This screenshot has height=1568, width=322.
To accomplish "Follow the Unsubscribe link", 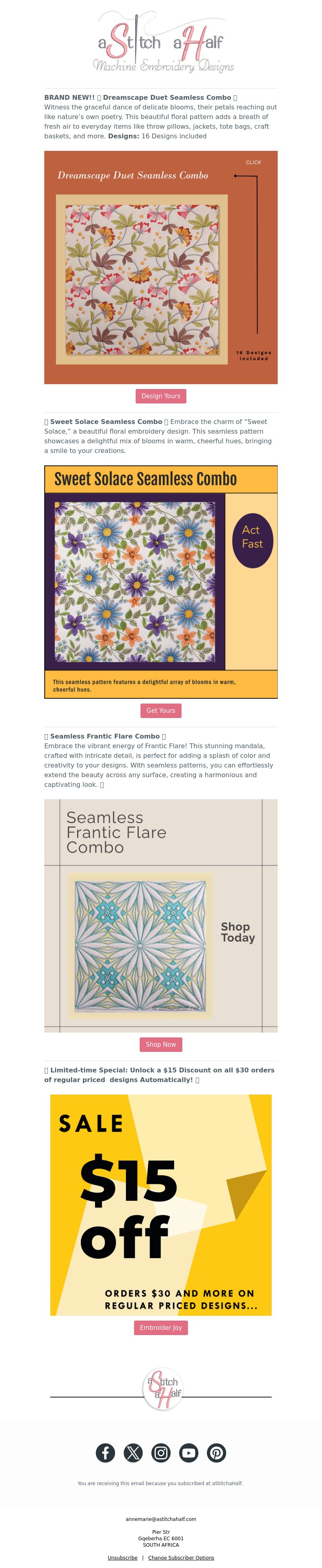I will [x=122, y=1558].
